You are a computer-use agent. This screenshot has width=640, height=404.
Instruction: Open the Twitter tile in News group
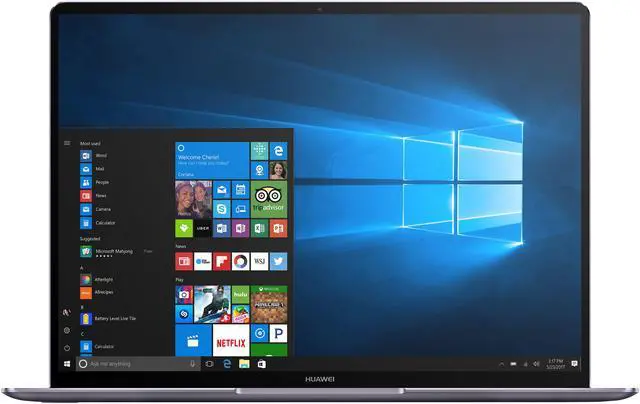[278, 261]
